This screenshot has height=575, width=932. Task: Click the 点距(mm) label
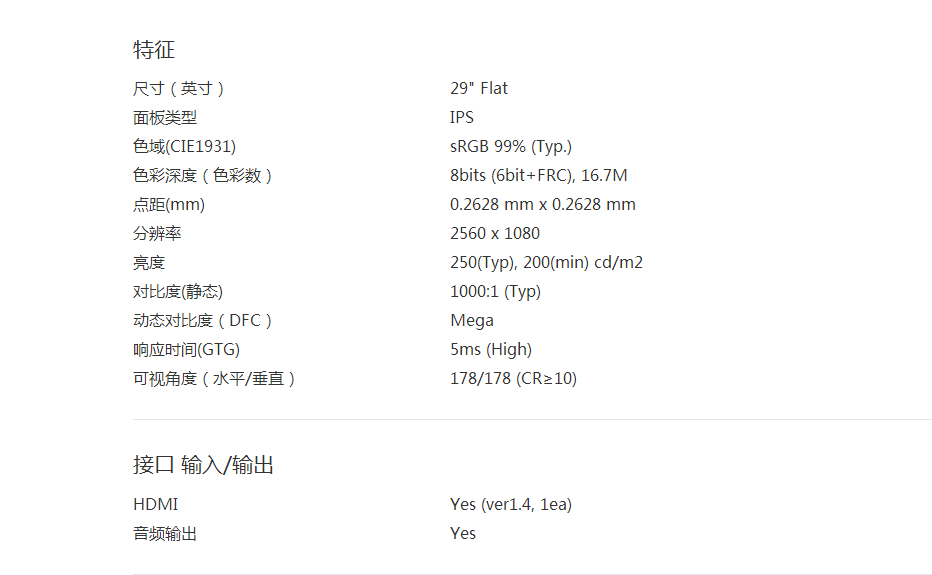click(169, 204)
